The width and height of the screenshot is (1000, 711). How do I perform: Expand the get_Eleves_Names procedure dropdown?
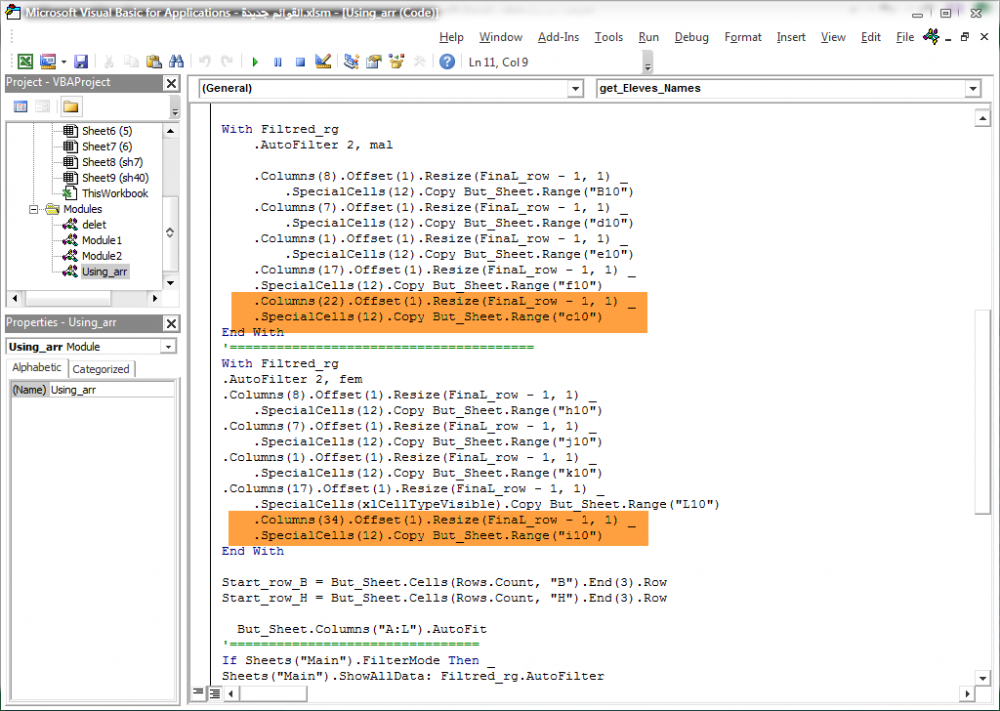coord(973,89)
